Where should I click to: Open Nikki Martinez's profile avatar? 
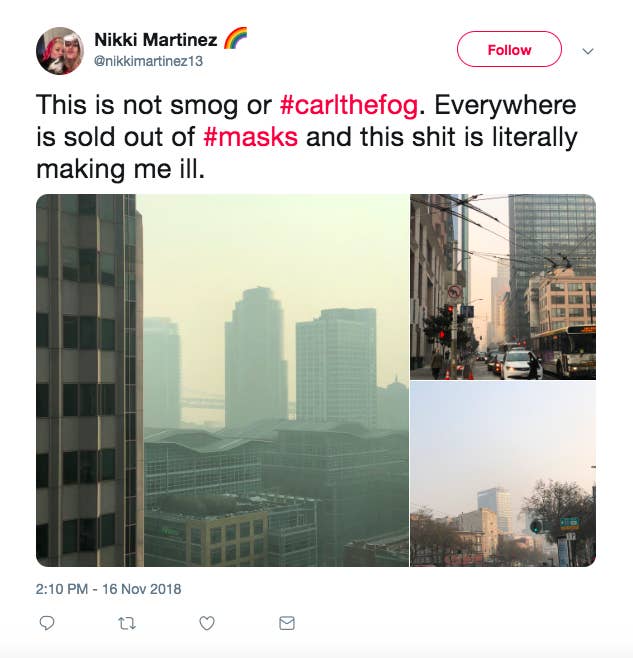(60, 51)
